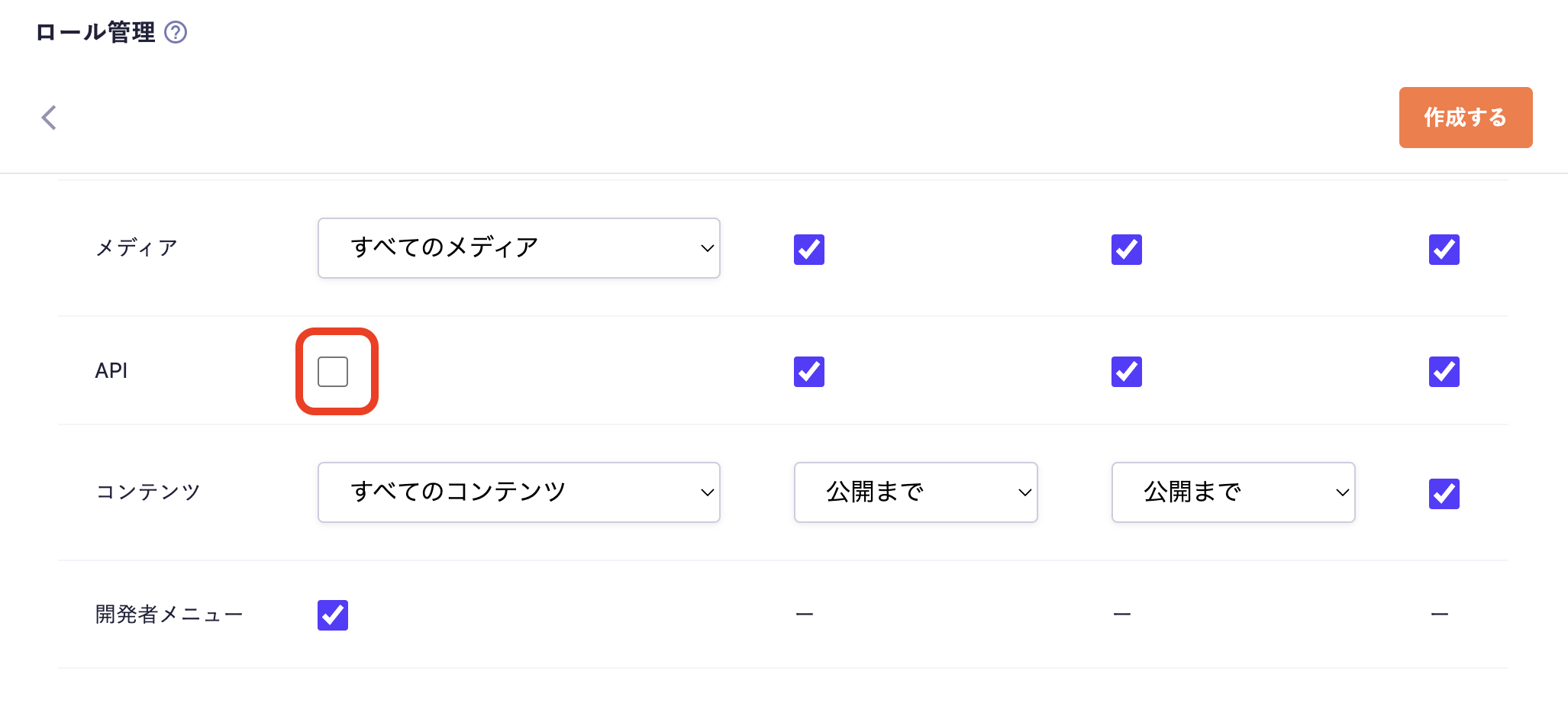Click the 開発者メニュー row label
The image size is (1568, 713).
(169, 615)
